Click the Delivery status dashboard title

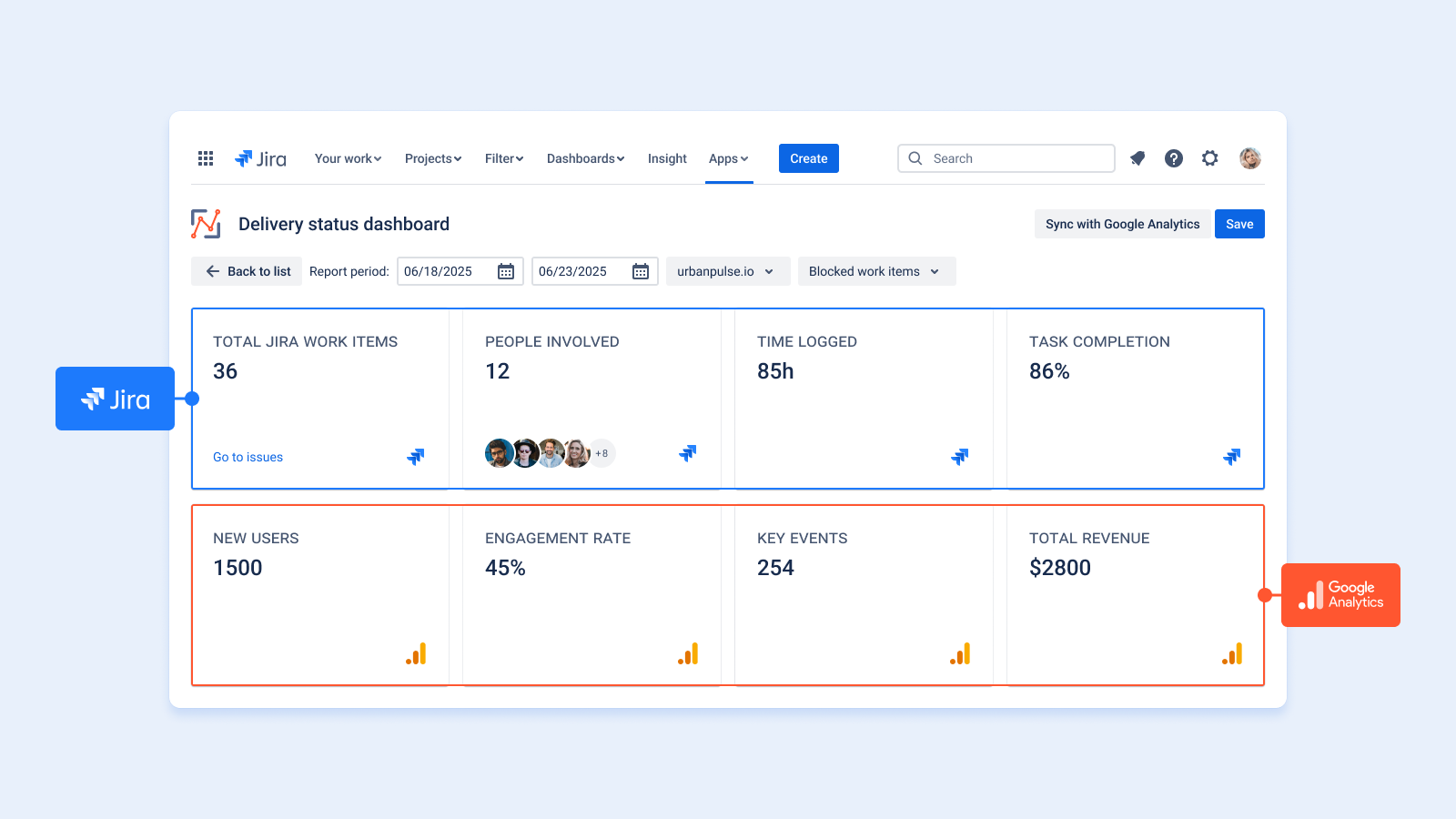(344, 224)
